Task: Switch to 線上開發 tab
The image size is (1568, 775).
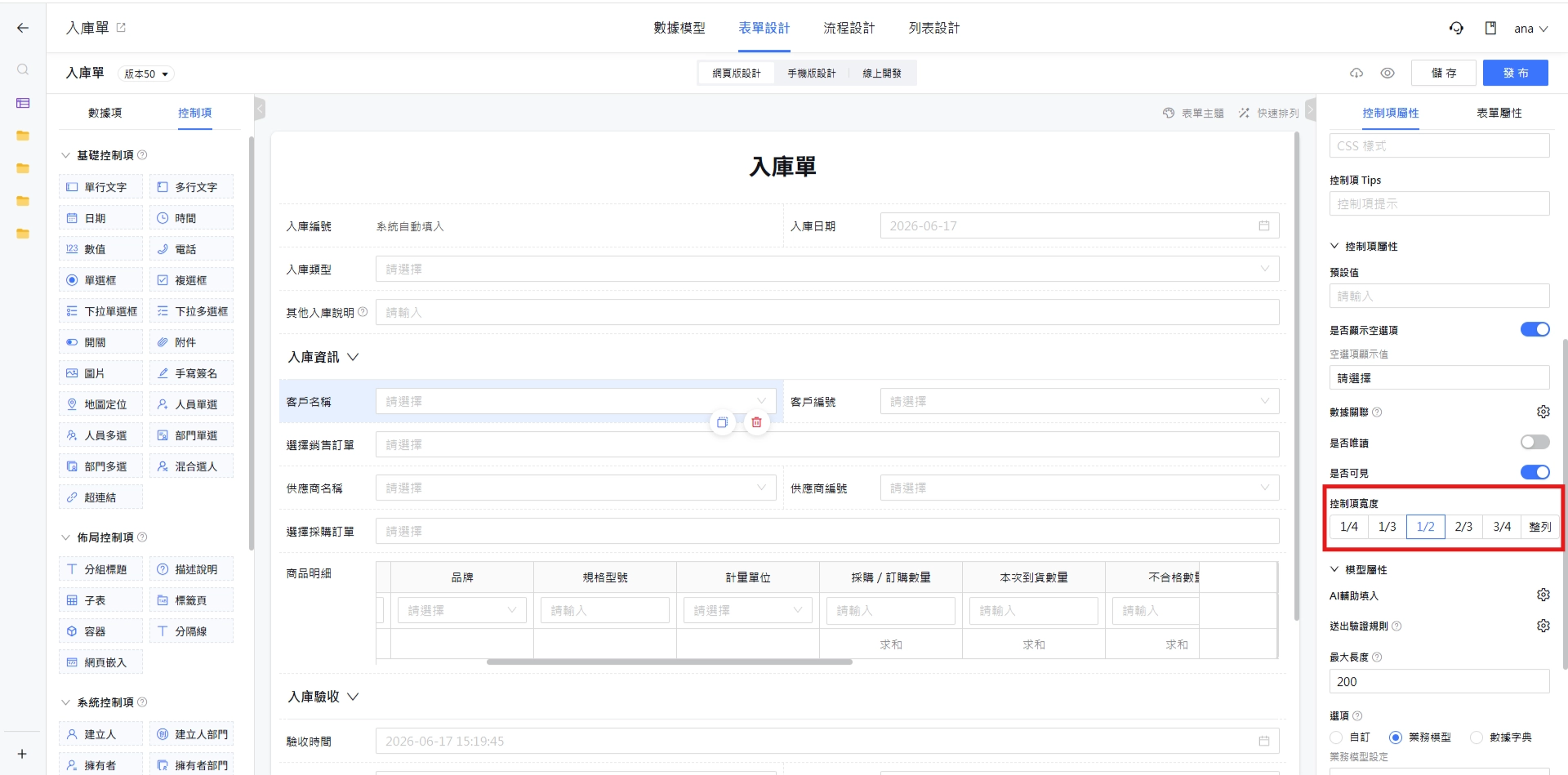Action: 882,73
